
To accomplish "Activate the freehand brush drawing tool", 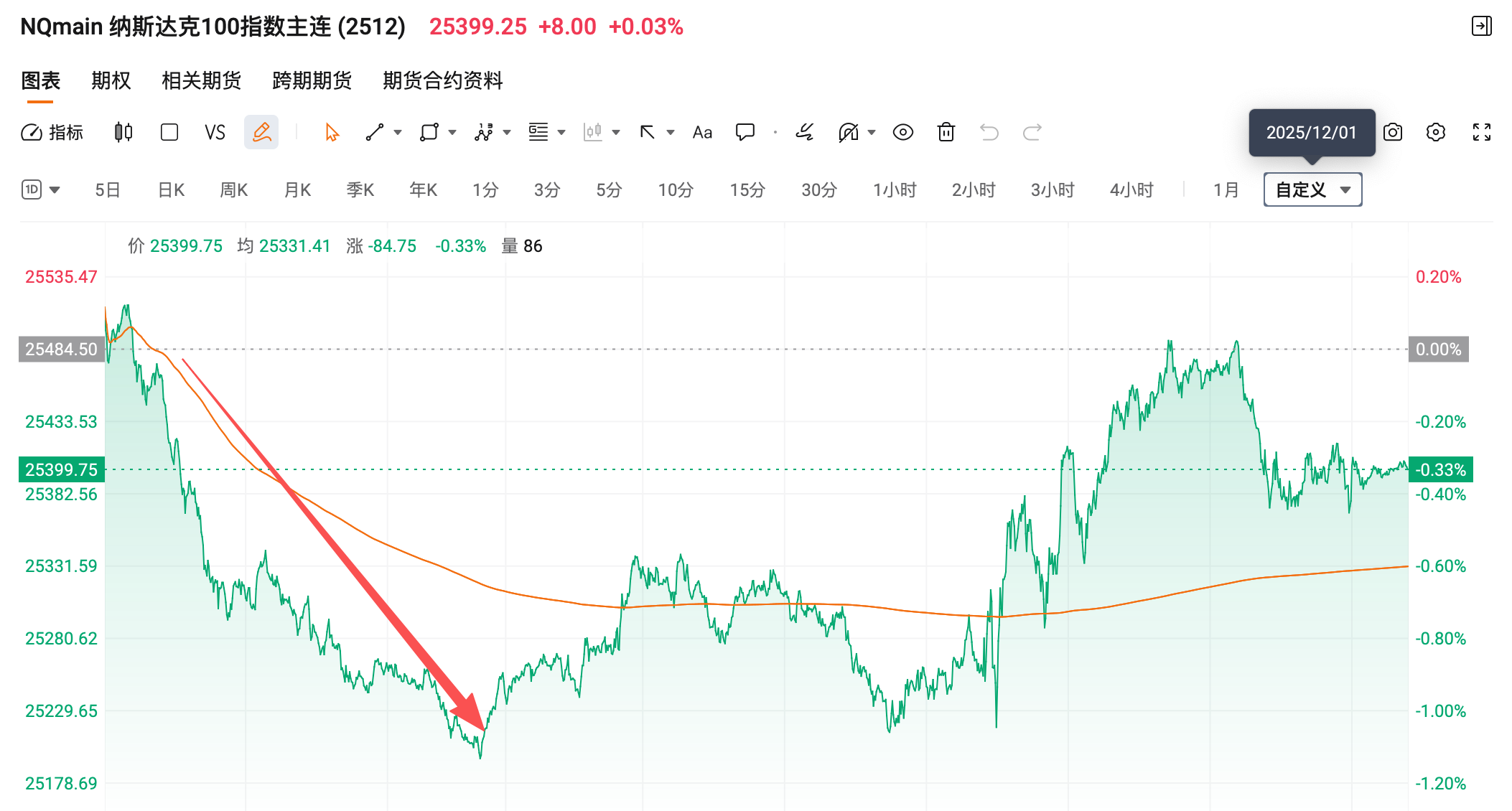I will (x=804, y=132).
